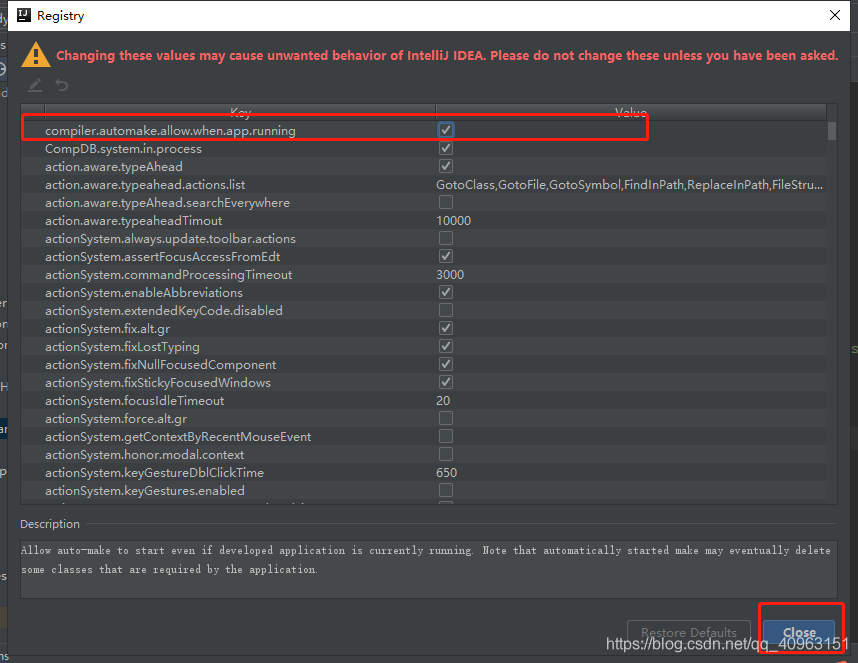This screenshot has height=663, width=858.
Task: Uncheck actionSystem.assertFocusAccessFromEdt checkbox
Action: click(x=446, y=257)
